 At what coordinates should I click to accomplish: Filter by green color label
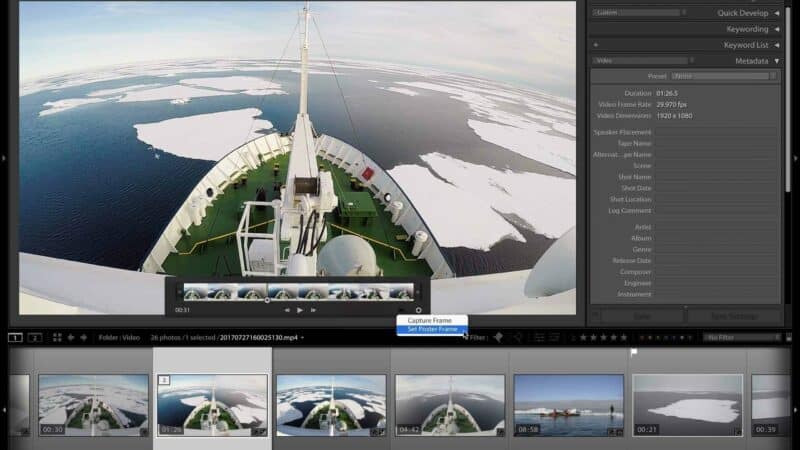click(x=658, y=337)
